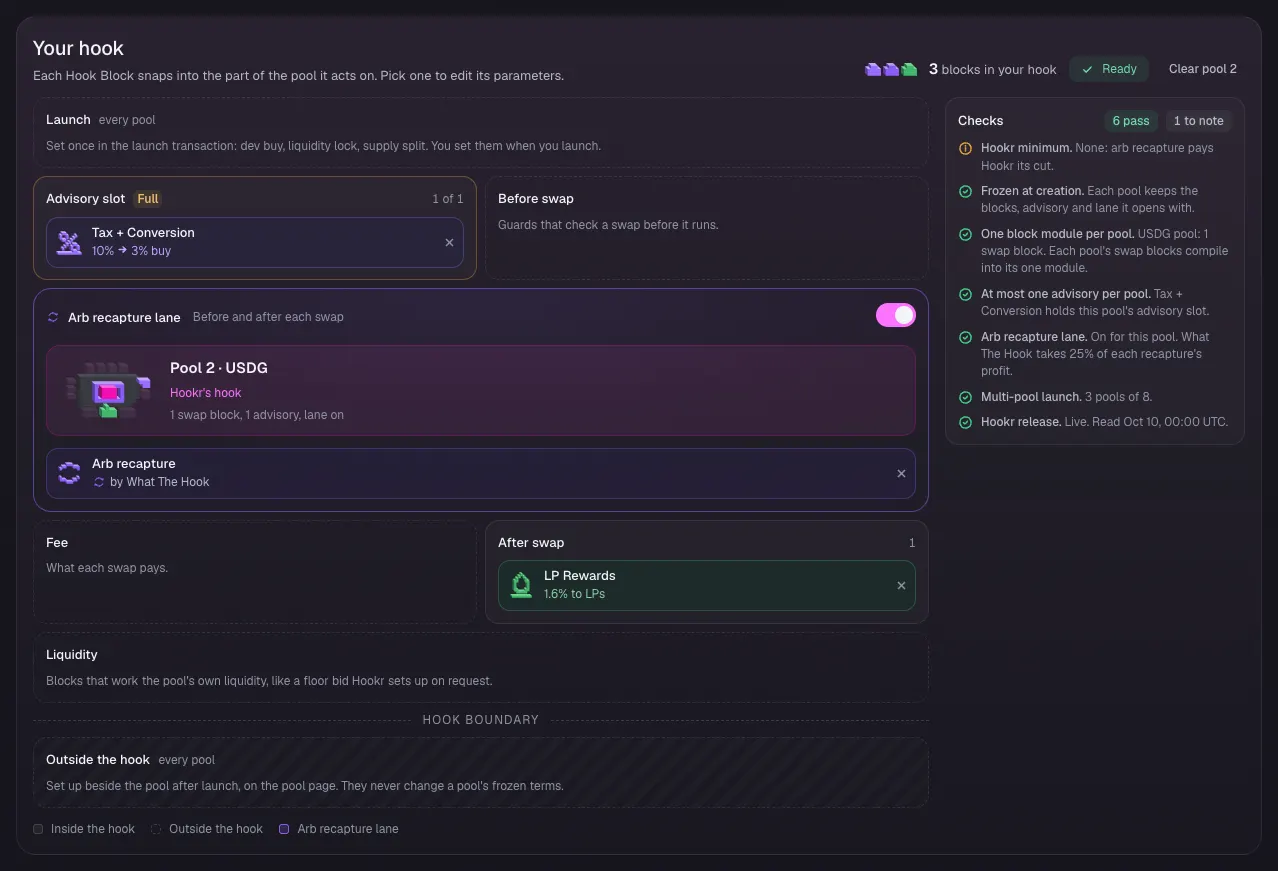
Task: Clear pool 2 via the header button
Action: click(1203, 69)
